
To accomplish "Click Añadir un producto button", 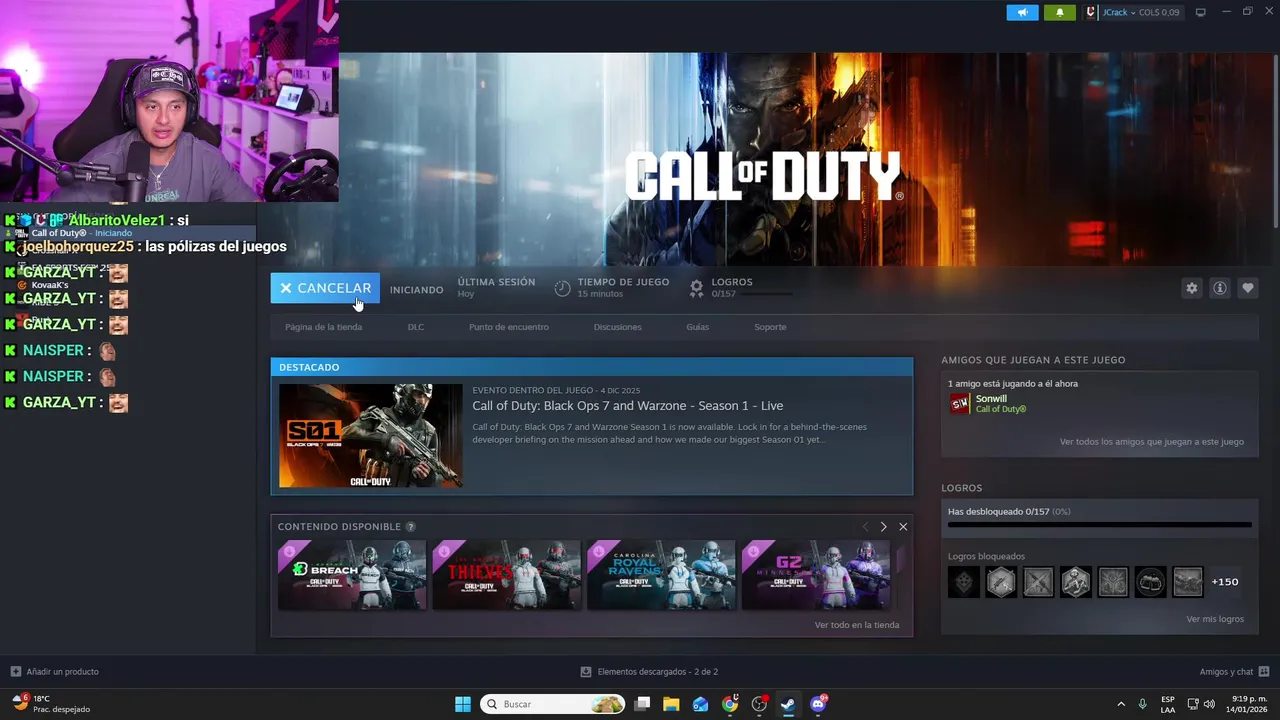I will coord(55,672).
